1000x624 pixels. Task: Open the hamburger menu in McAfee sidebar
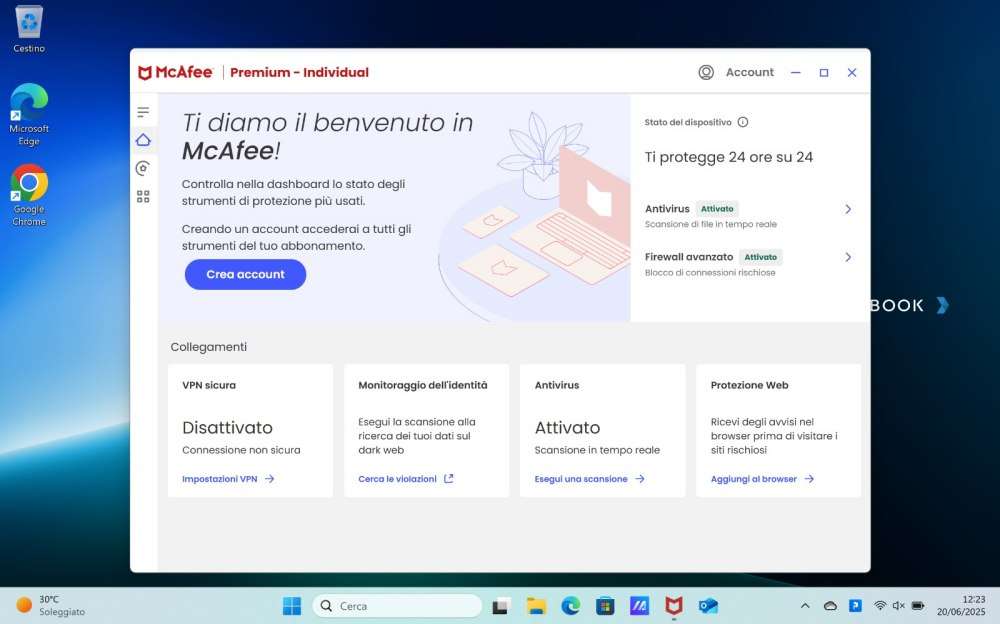tap(143, 112)
